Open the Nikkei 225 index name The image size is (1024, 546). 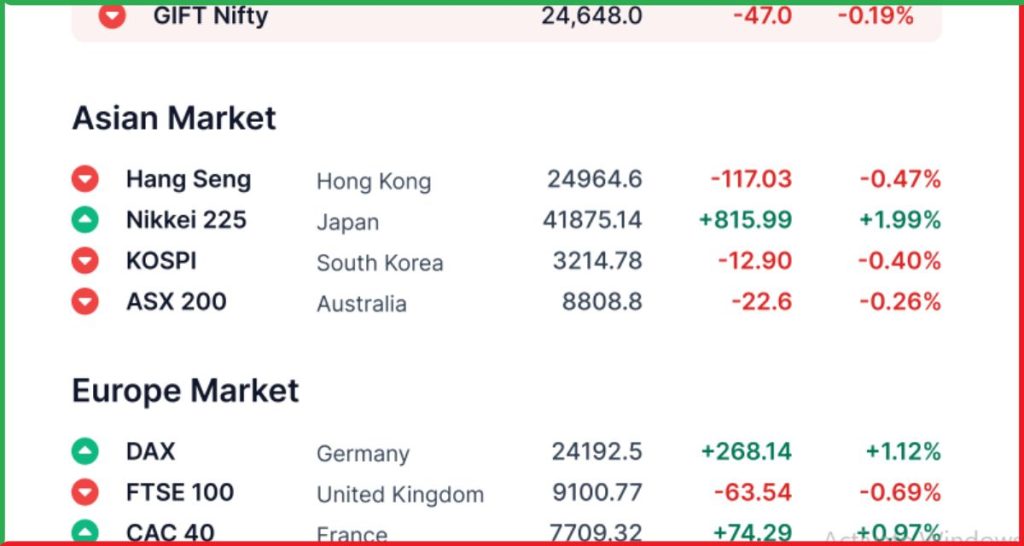[x=186, y=220]
